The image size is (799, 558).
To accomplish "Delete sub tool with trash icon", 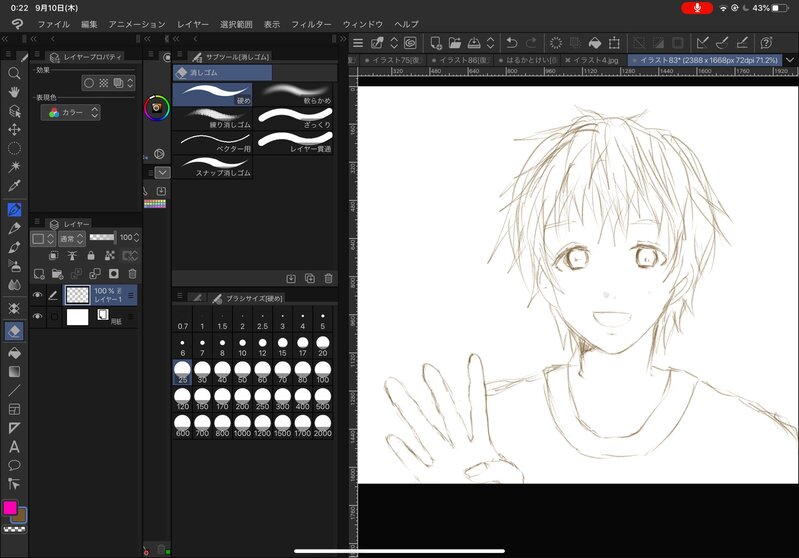I will click(328, 278).
